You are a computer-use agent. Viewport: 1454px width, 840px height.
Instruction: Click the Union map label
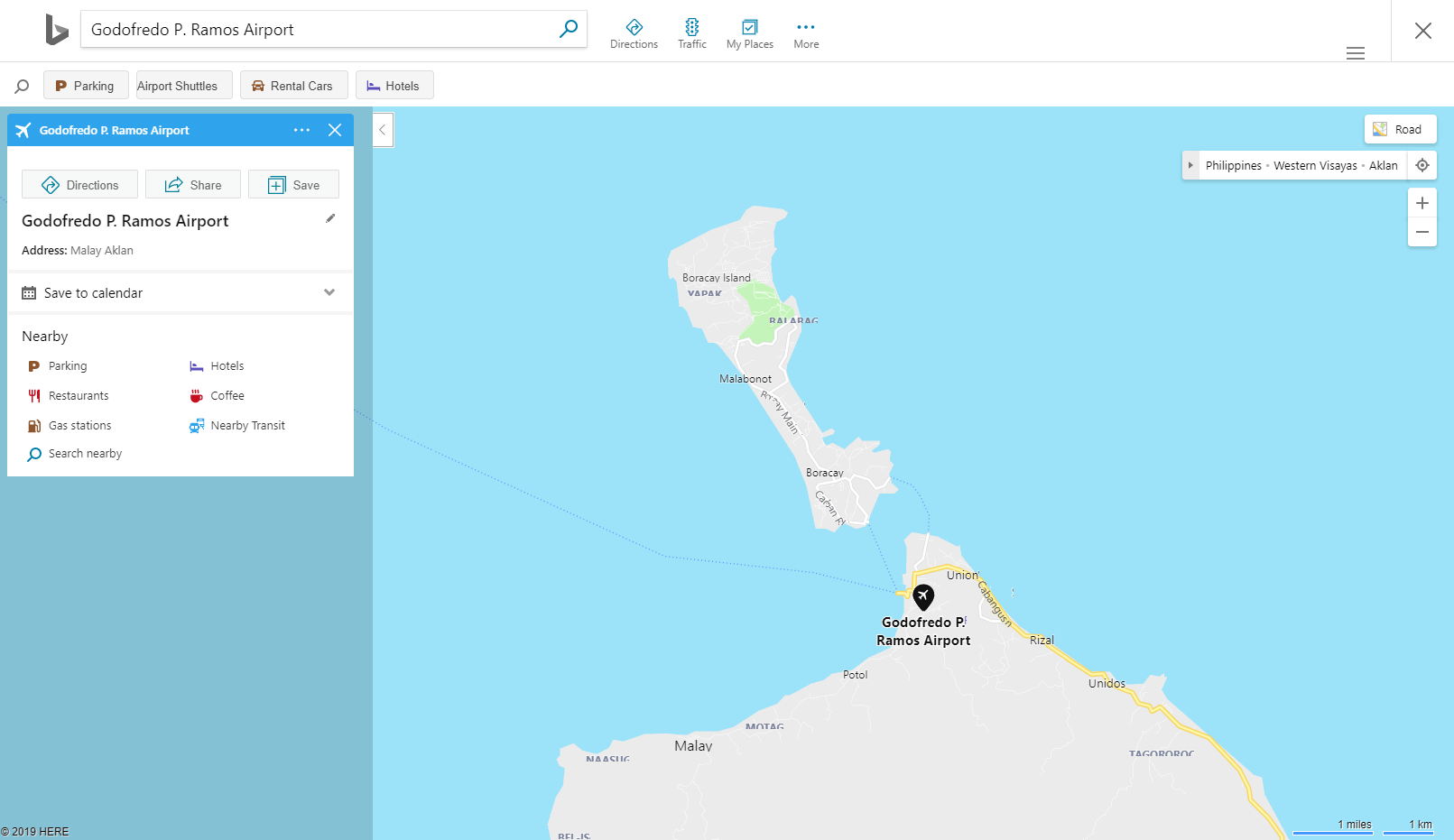point(962,575)
